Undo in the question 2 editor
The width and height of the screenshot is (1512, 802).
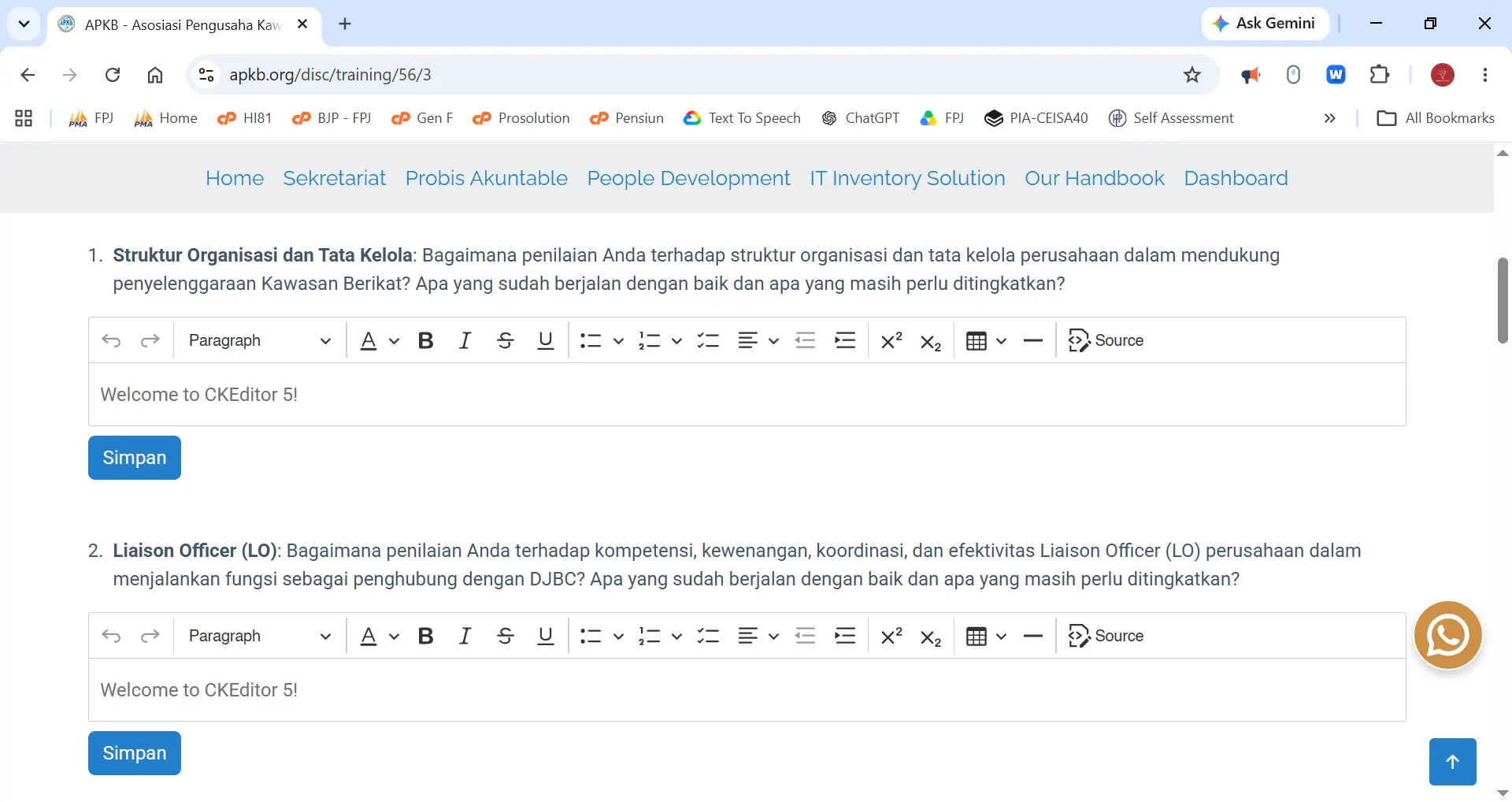(111, 636)
